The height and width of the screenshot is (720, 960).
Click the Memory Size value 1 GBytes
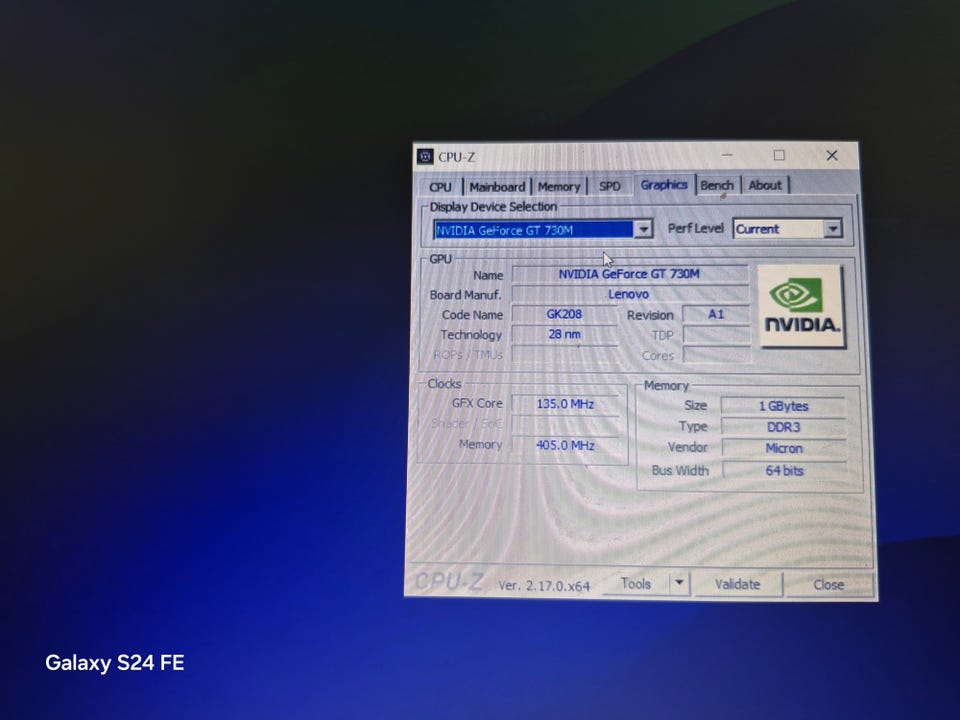point(784,406)
